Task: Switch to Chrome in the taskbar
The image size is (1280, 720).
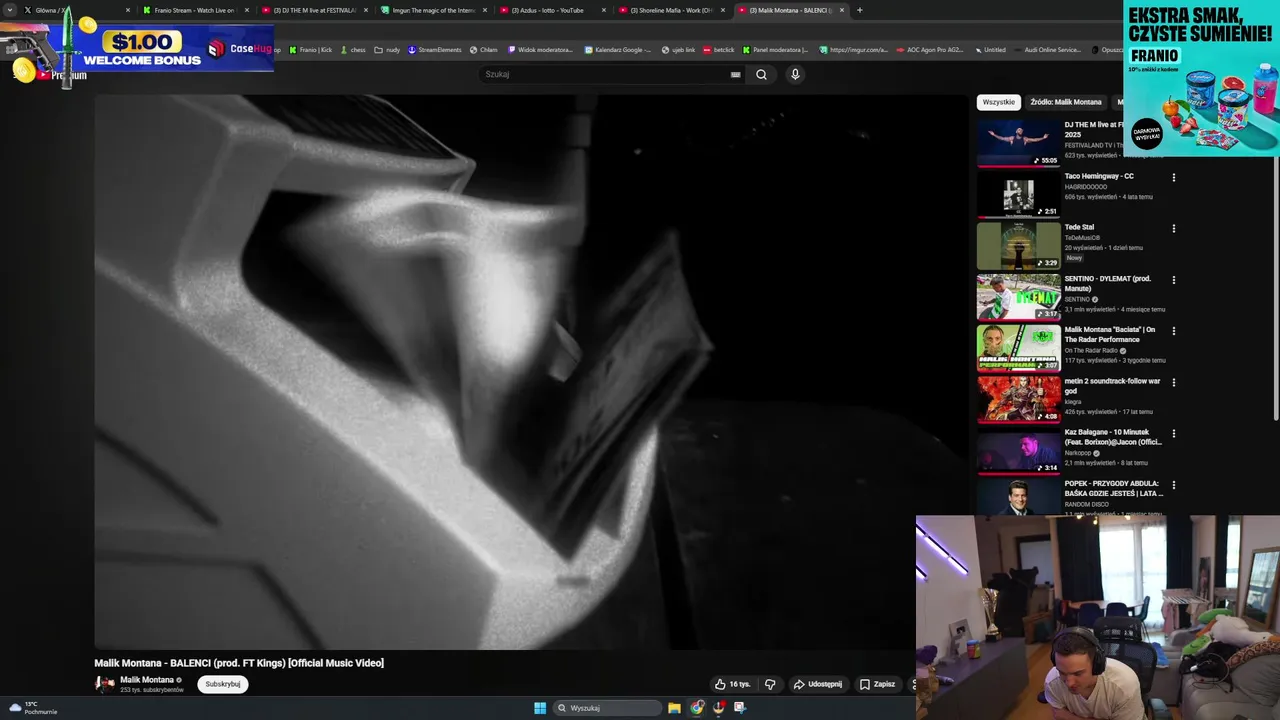Action: [x=697, y=708]
